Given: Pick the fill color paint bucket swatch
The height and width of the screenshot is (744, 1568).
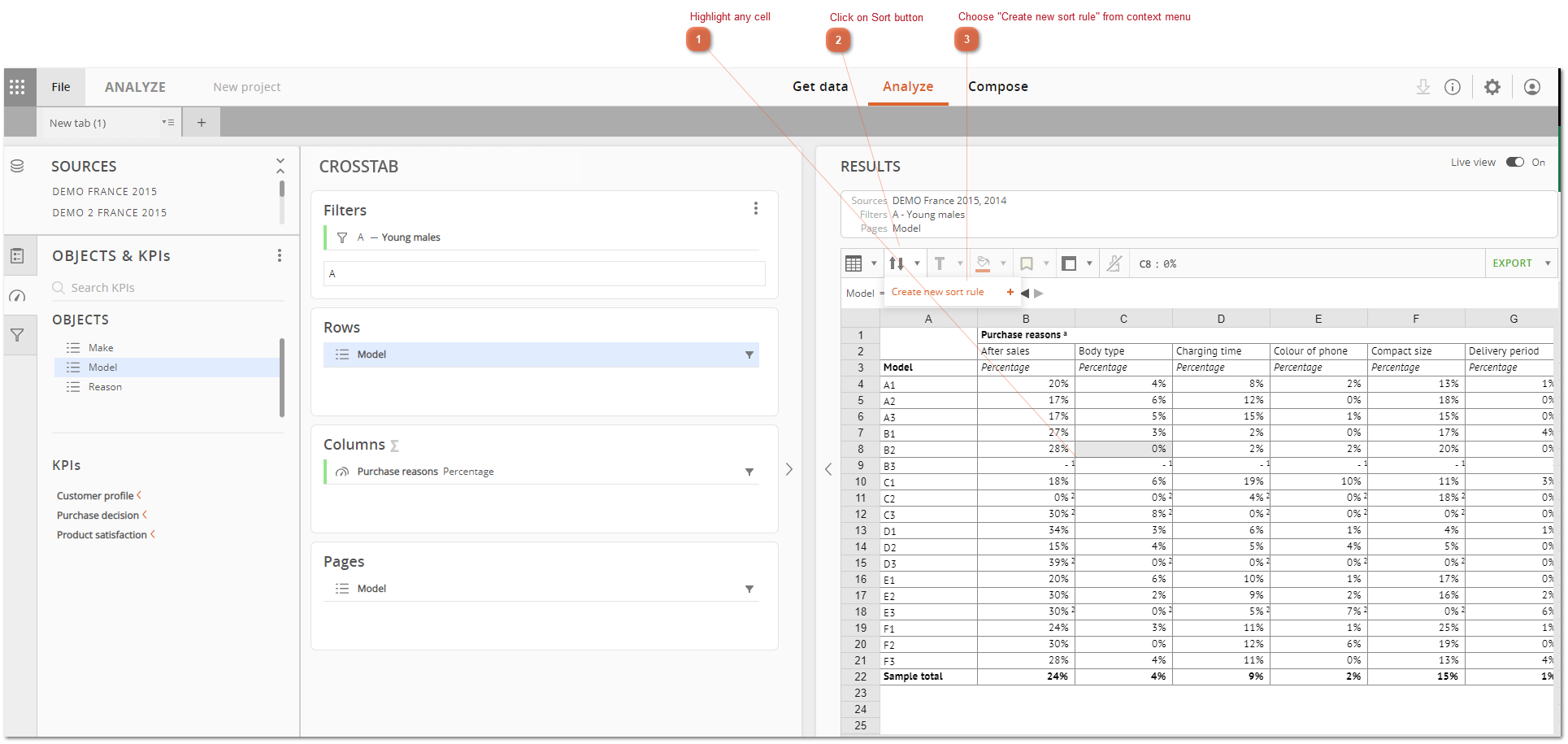Looking at the screenshot, I should click(x=983, y=263).
